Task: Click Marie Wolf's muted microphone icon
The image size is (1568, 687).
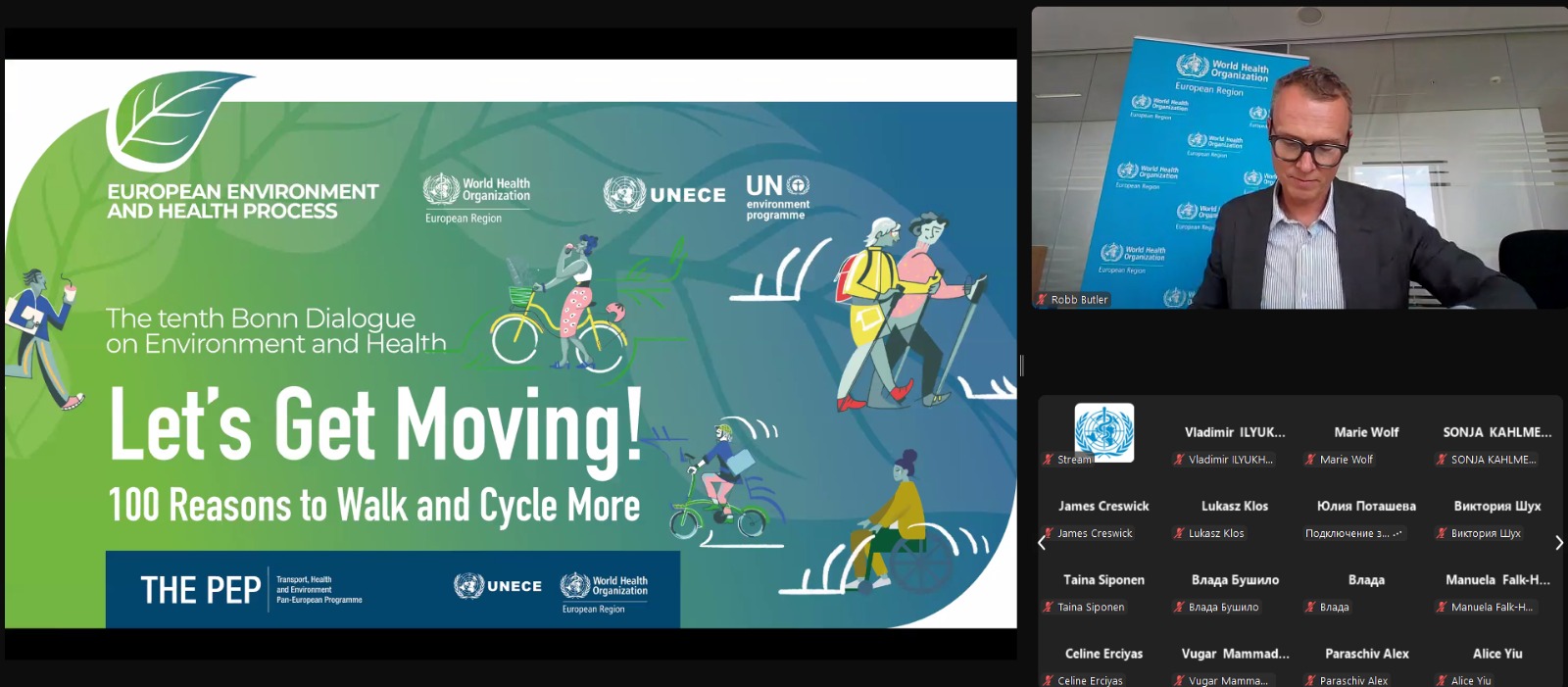Action: click(1310, 460)
